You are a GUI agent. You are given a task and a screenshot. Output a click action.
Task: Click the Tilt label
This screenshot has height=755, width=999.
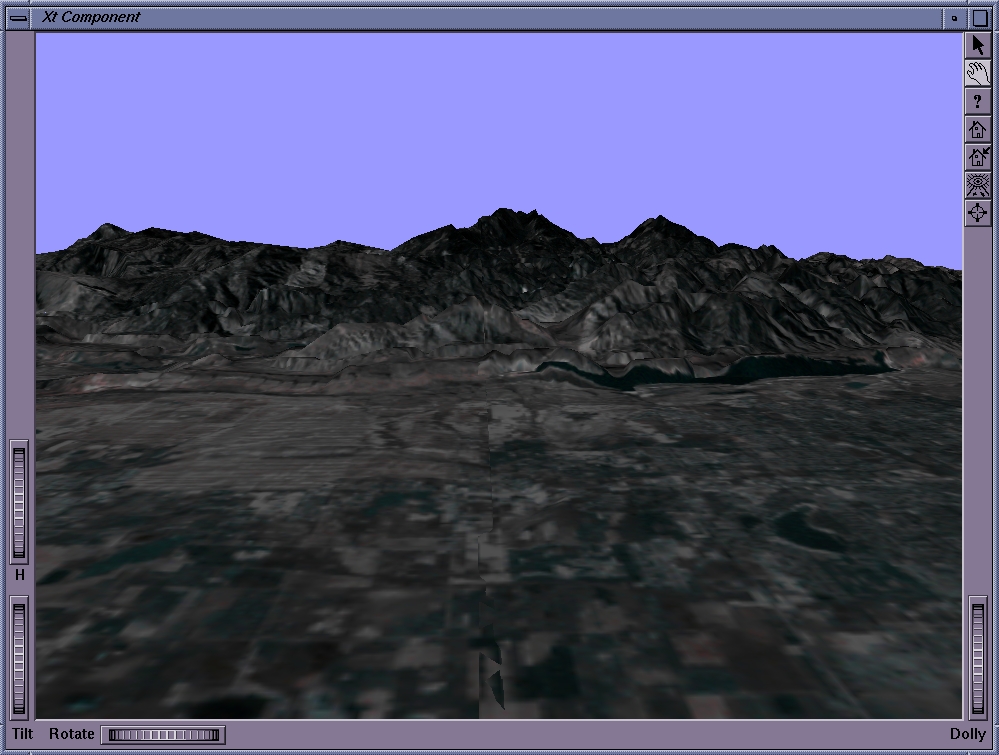pos(22,734)
